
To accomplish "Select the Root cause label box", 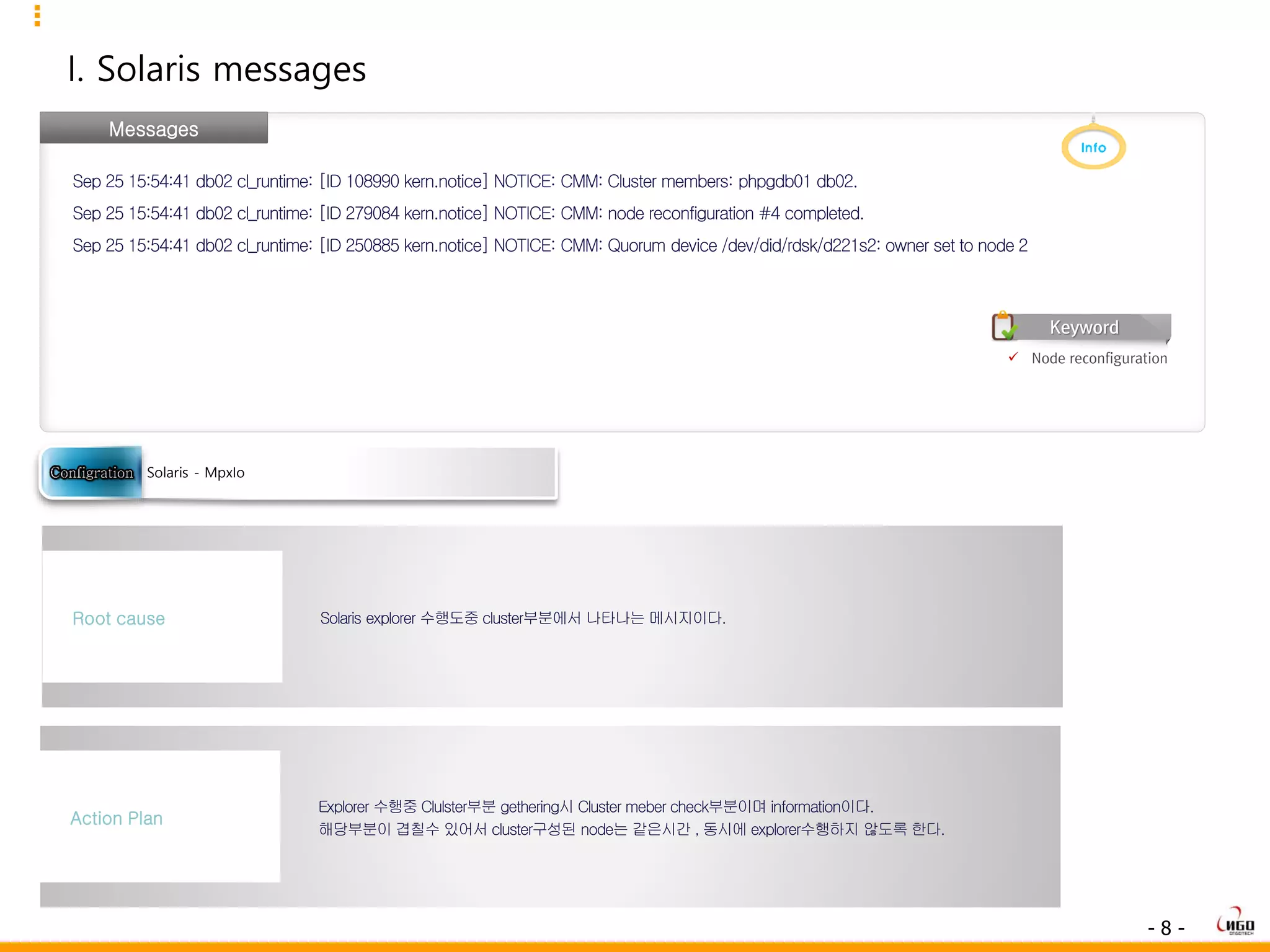I will point(162,617).
